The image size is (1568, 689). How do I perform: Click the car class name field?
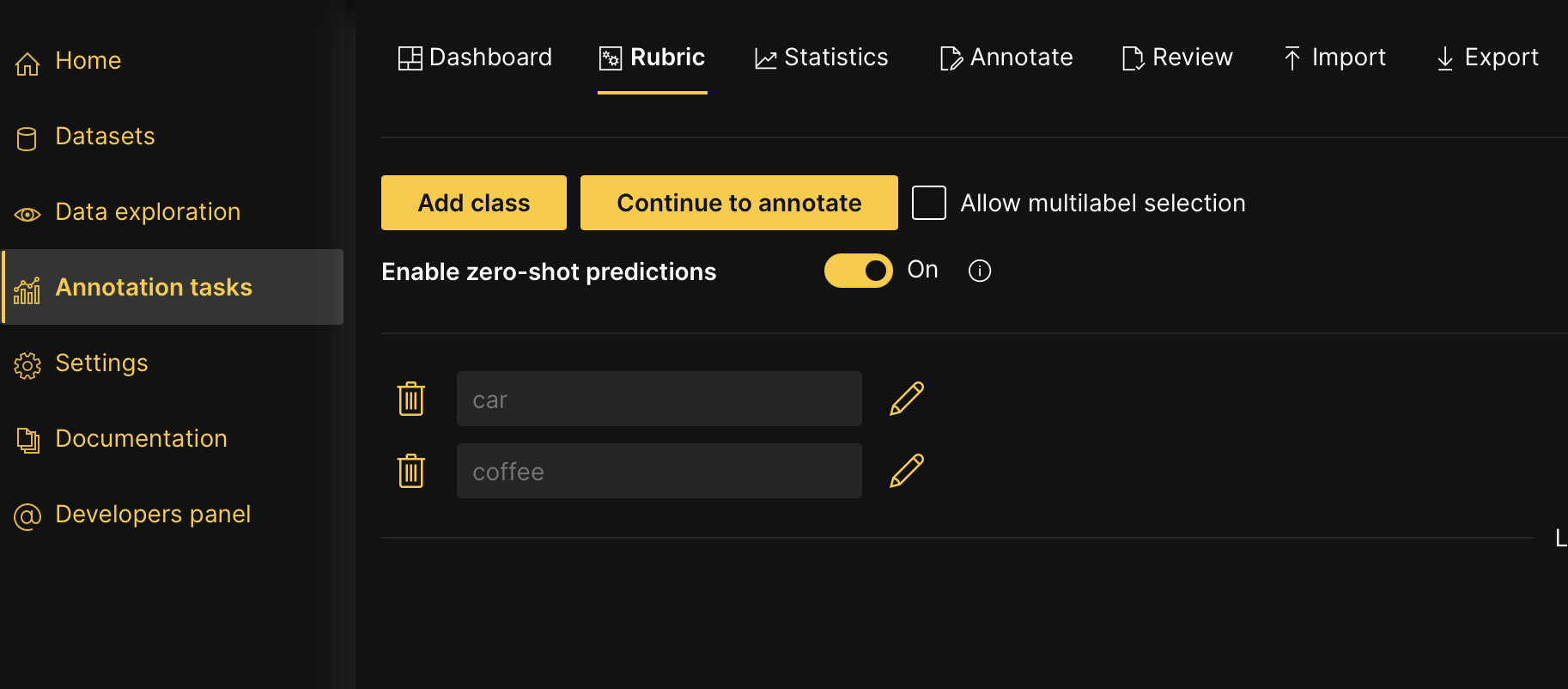[x=659, y=399]
